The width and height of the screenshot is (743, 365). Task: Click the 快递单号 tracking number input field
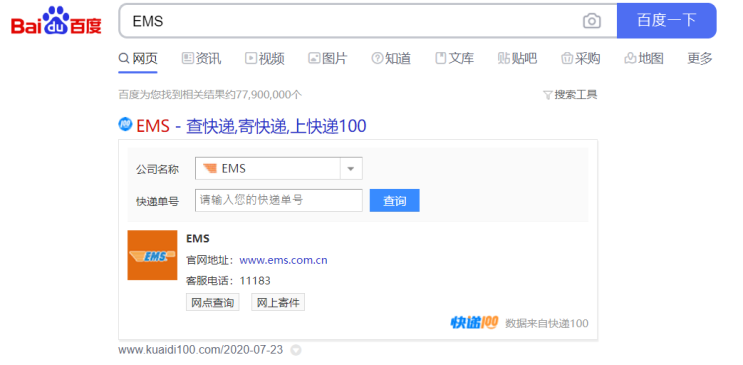coord(279,201)
